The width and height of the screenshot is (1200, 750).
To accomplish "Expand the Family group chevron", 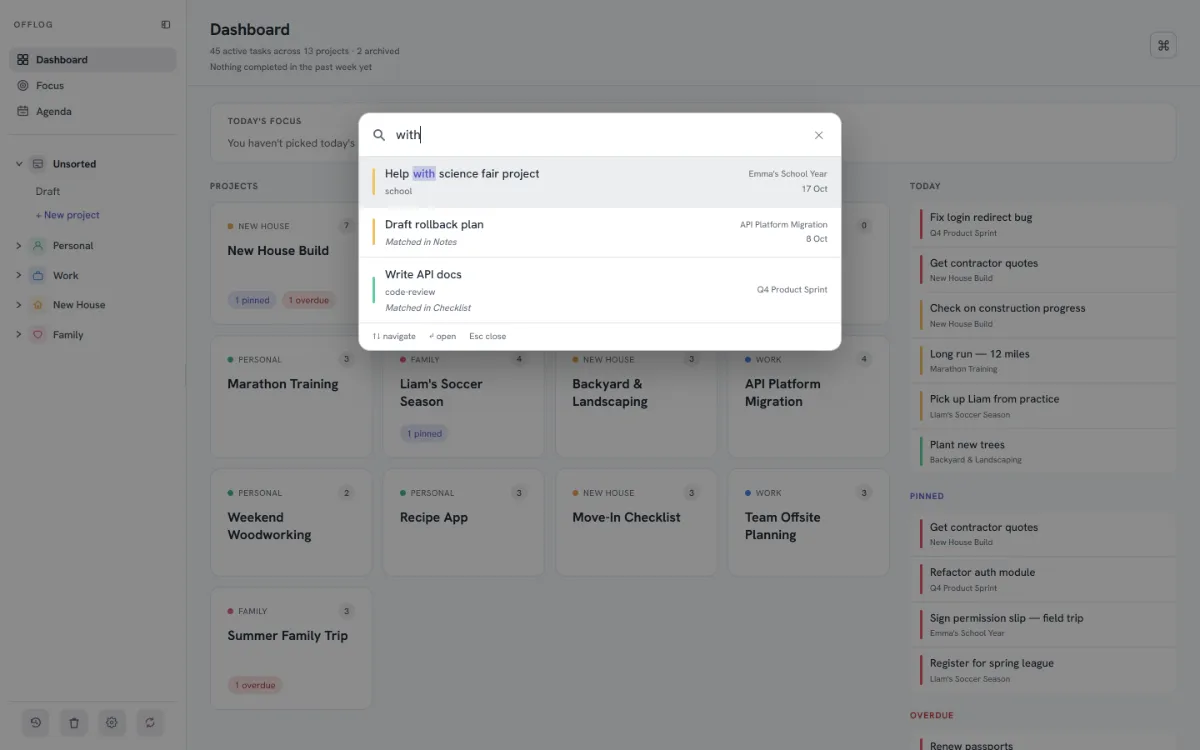I will [x=18, y=335].
